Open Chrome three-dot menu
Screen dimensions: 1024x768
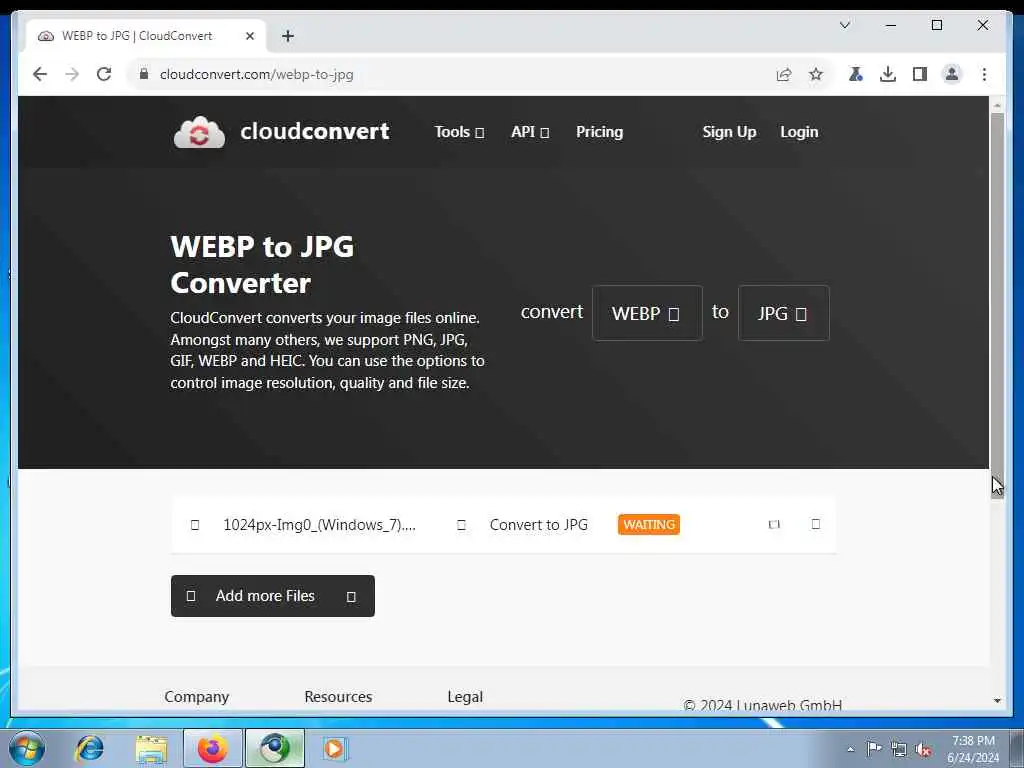point(984,74)
